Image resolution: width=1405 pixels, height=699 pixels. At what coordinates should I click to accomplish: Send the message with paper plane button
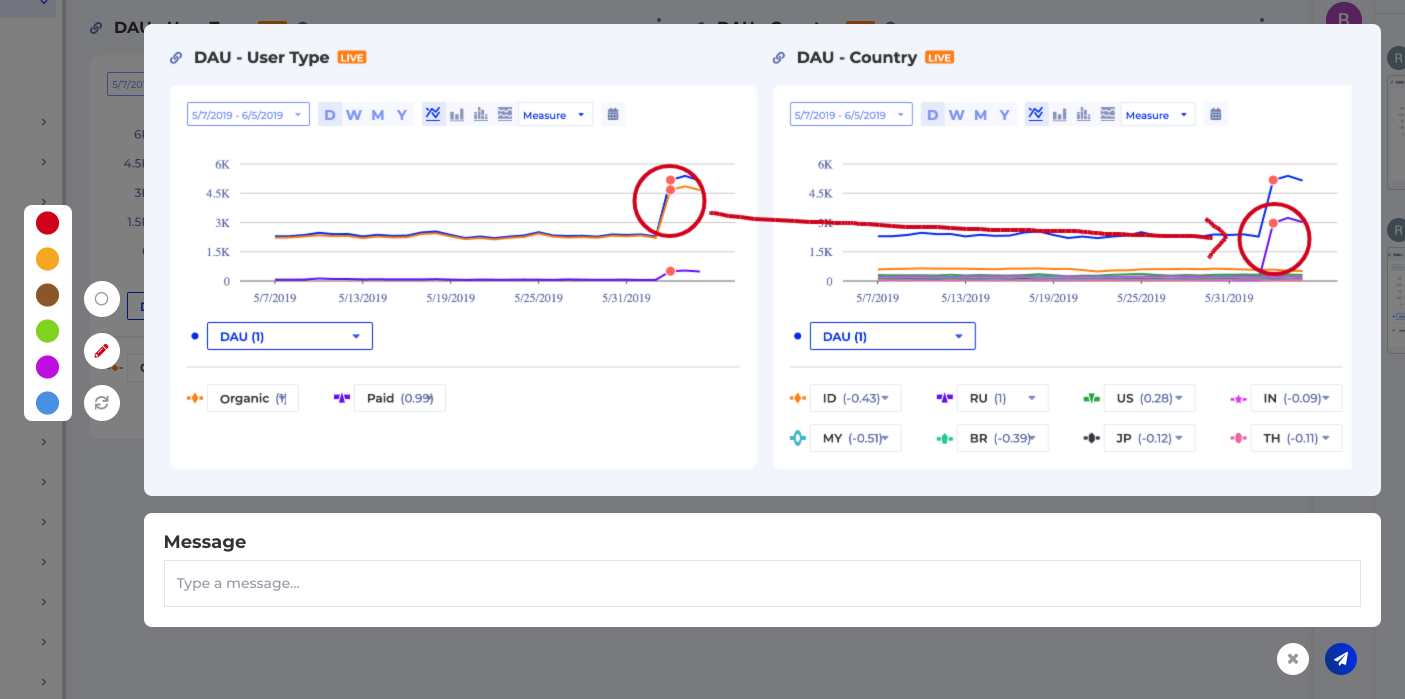click(1341, 659)
